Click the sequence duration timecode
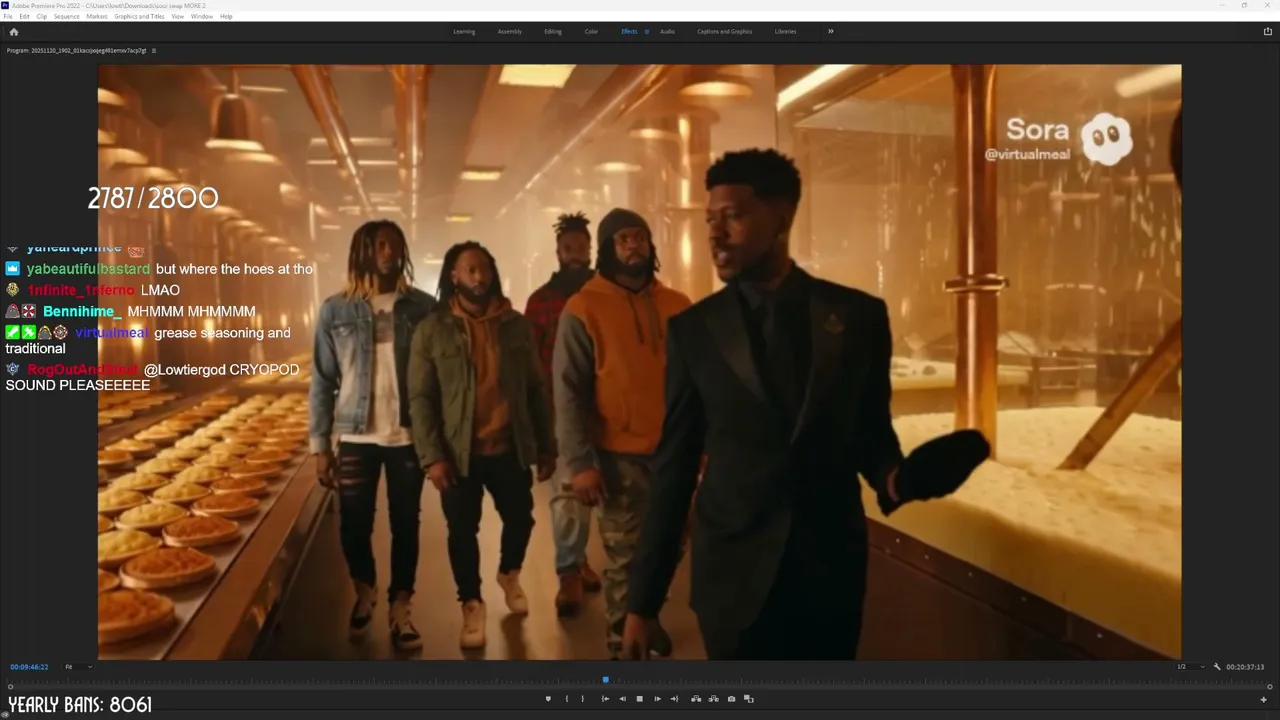 (1245, 667)
